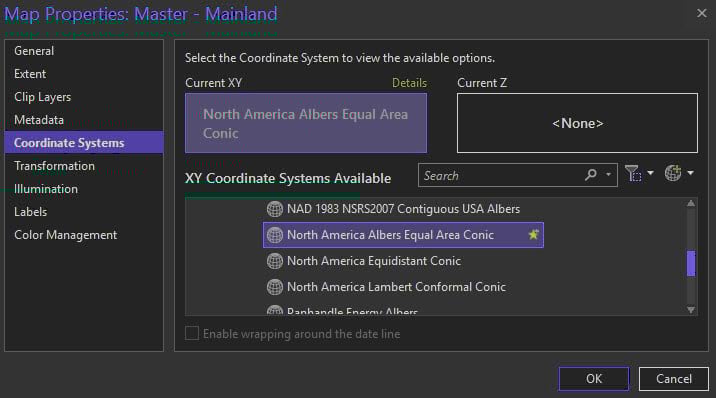Image resolution: width=716 pixels, height=398 pixels.
Task: Expand the add coordinate system dropdown arrow
Action: pyautogui.click(x=690, y=173)
